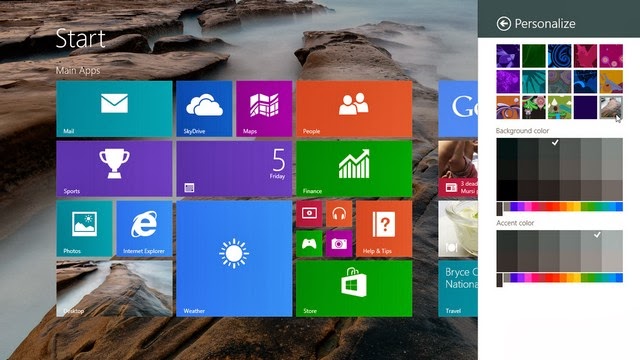640x360 pixels.
Task: Click the Main Apps group name
Action: pos(78,70)
